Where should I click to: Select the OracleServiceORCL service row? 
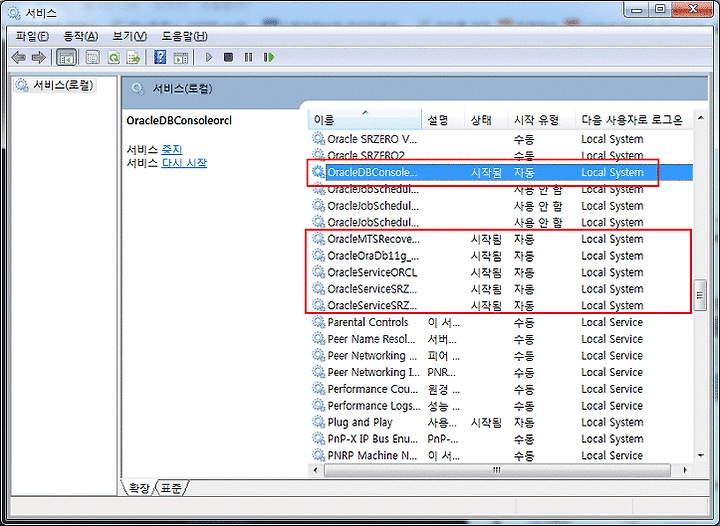click(x=501, y=272)
